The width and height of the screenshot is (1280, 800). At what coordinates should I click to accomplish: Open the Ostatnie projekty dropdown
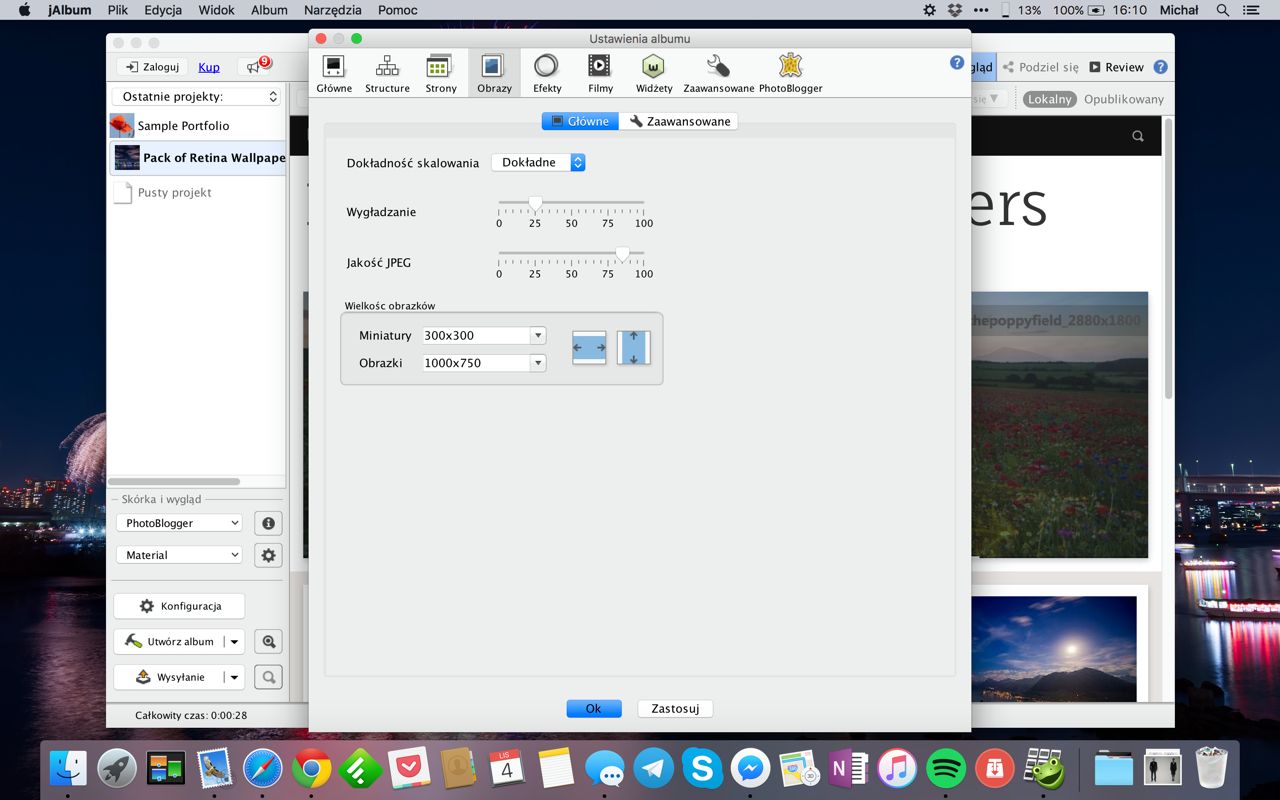pos(196,97)
